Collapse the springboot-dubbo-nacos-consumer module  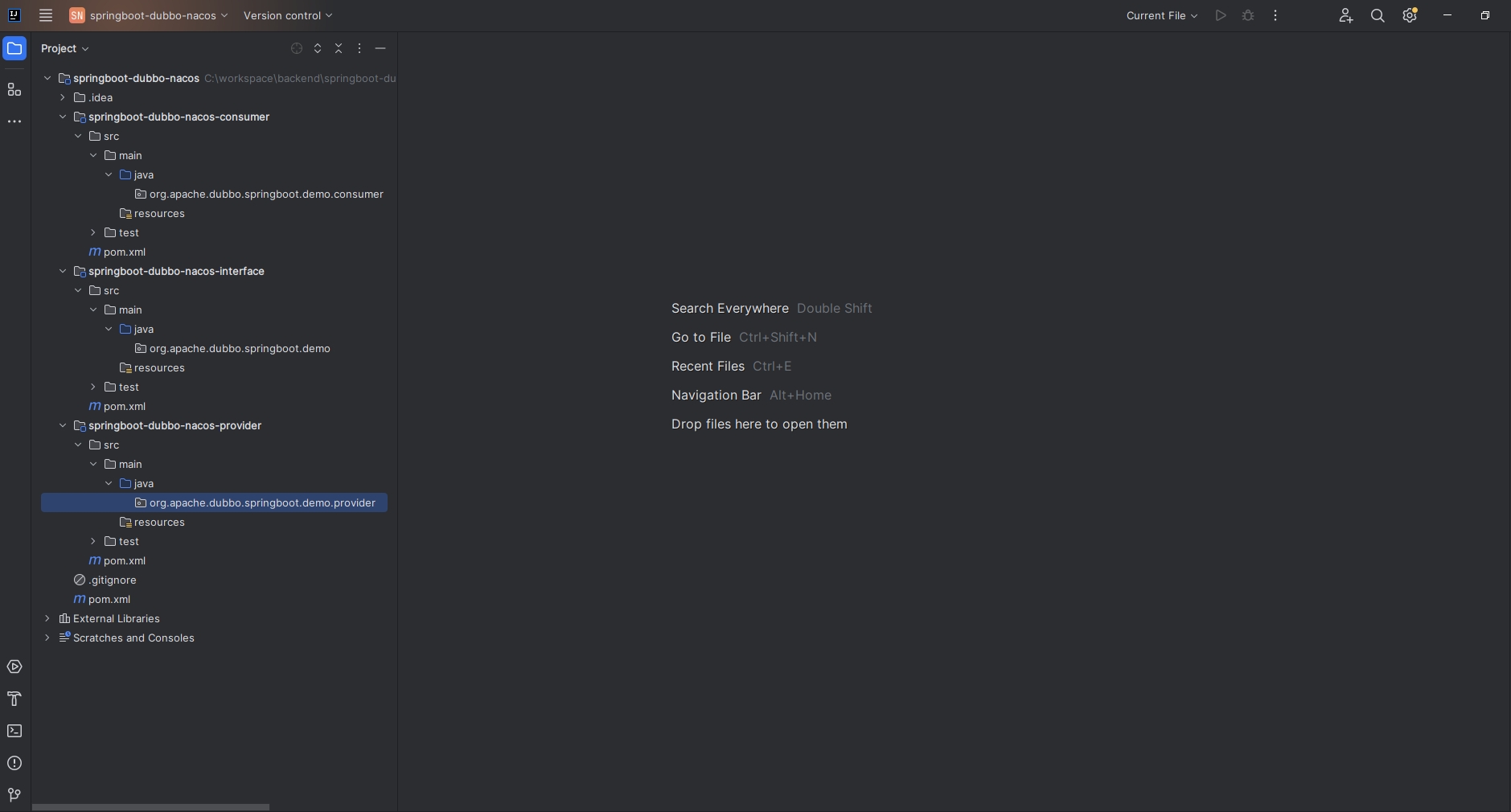(63, 117)
